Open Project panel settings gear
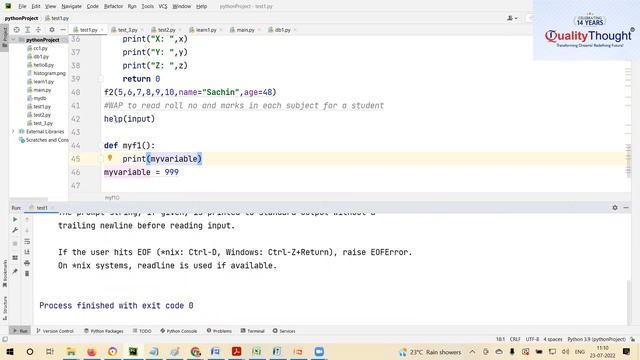The image size is (640, 360). pyautogui.click(x=52, y=30)
